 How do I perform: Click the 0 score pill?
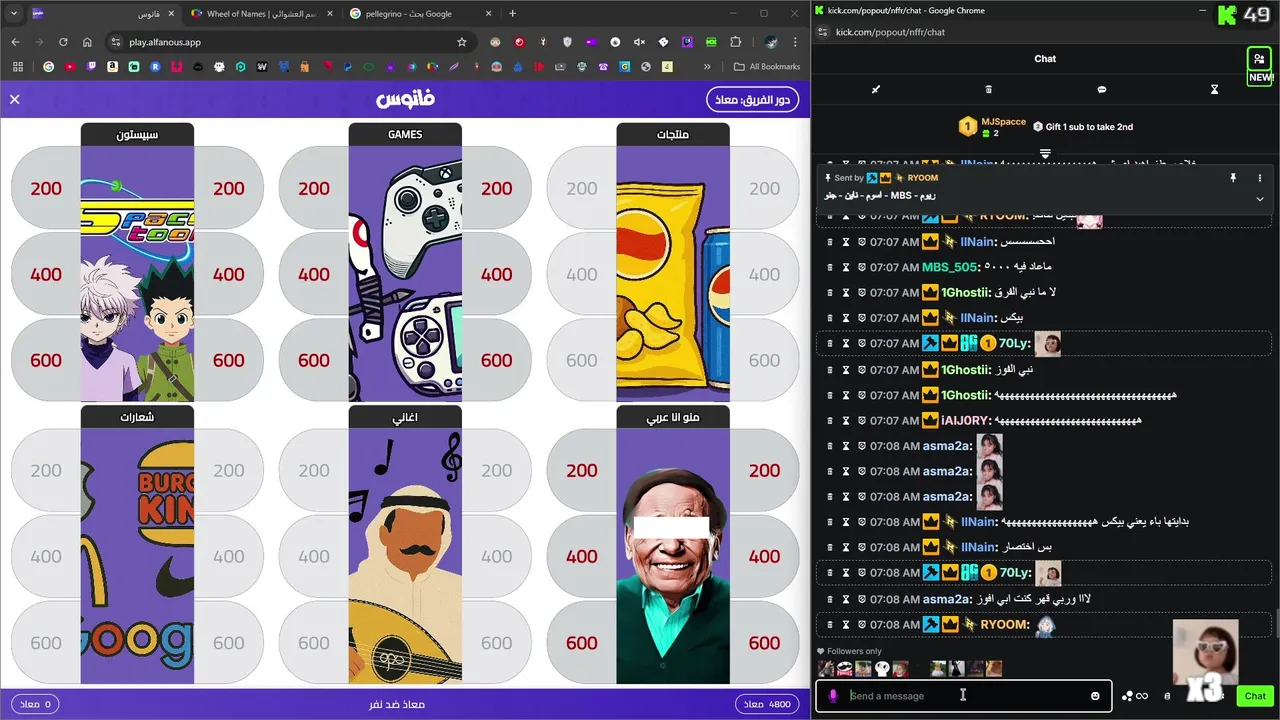pos(35,704)
